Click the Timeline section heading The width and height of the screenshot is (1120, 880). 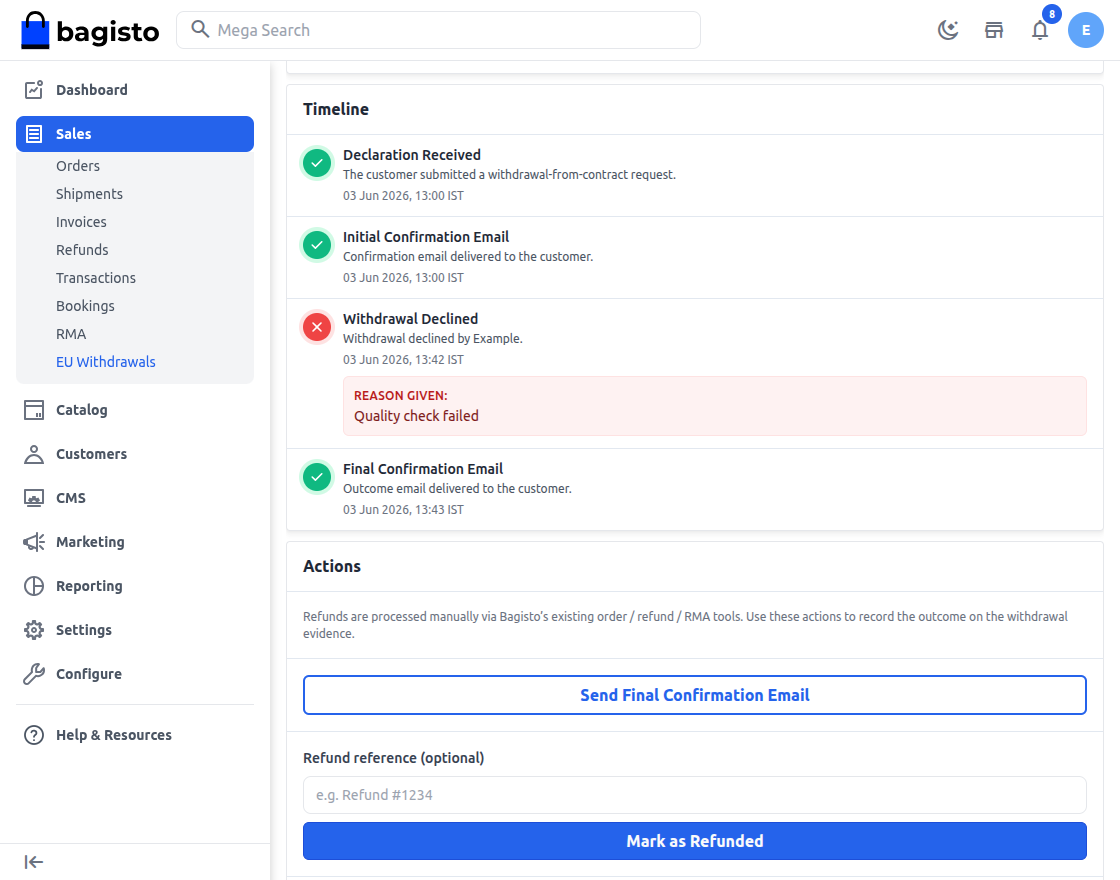[x=336, y=109]
